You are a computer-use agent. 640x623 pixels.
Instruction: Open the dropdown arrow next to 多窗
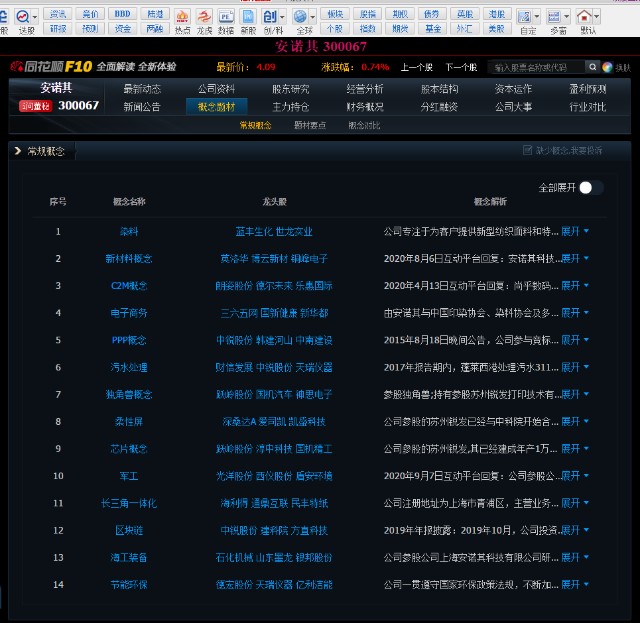click(x=567, y=17)
